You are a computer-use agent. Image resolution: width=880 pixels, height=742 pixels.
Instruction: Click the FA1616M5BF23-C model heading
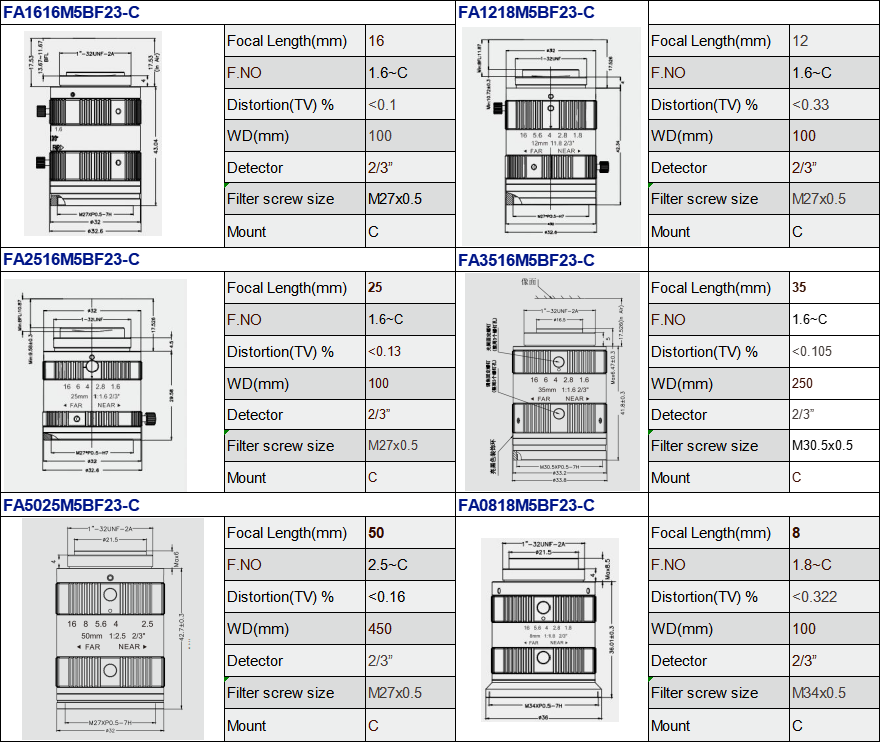(71, 13)
